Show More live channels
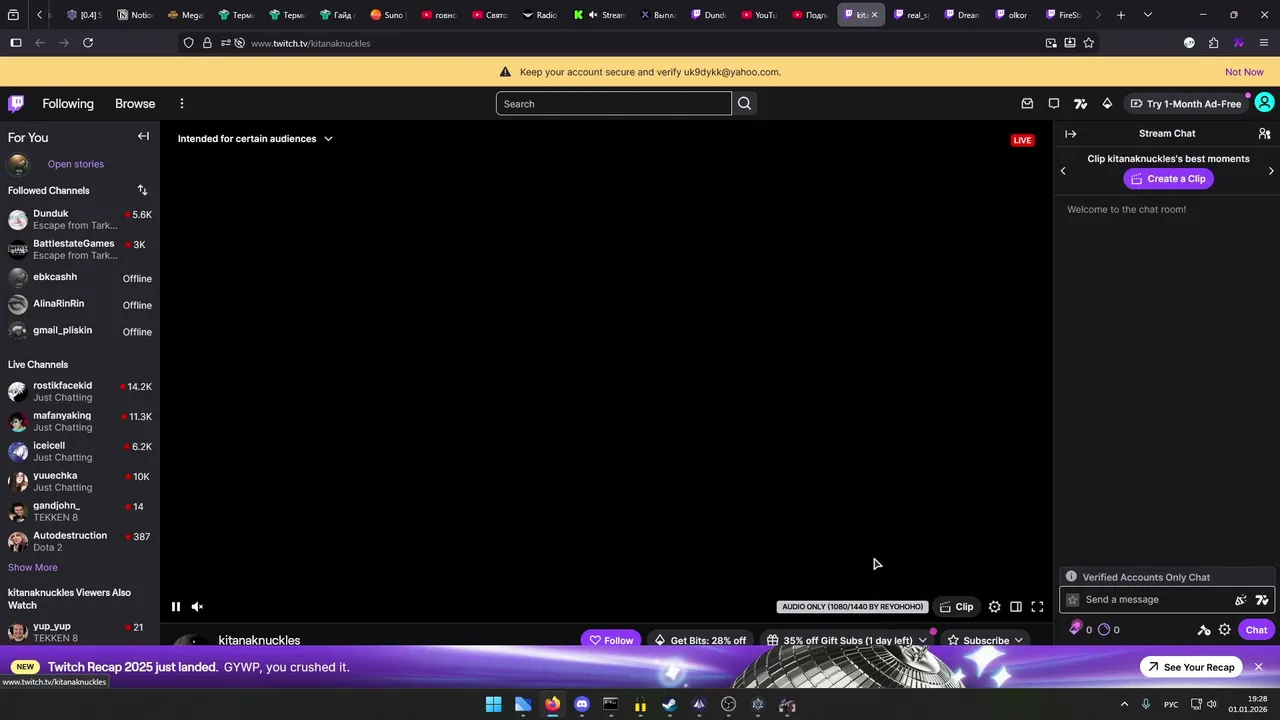The image size is (1280, 720). point(33,567)
